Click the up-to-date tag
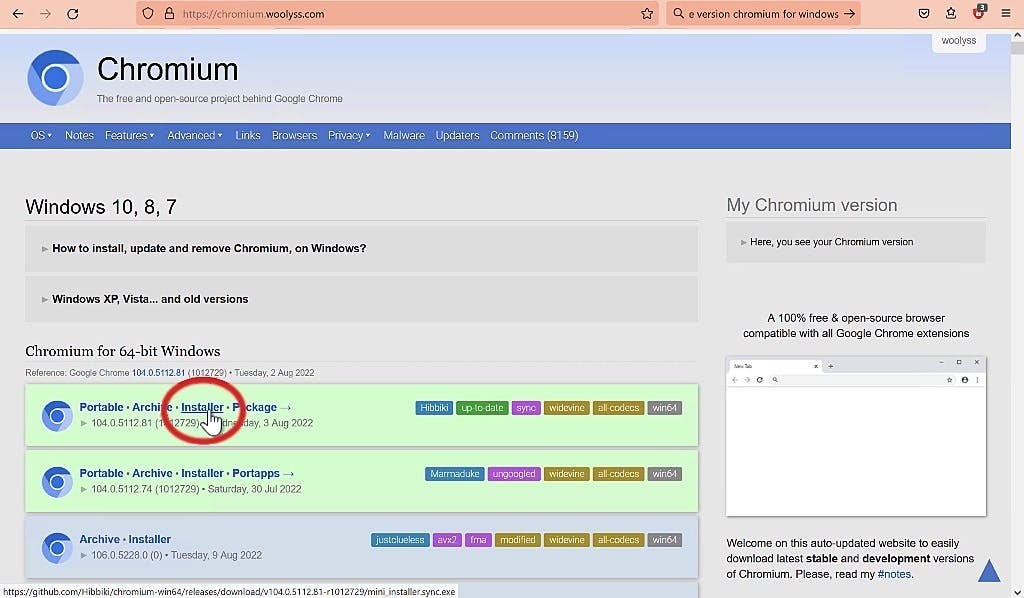 (x=482, y=408)
